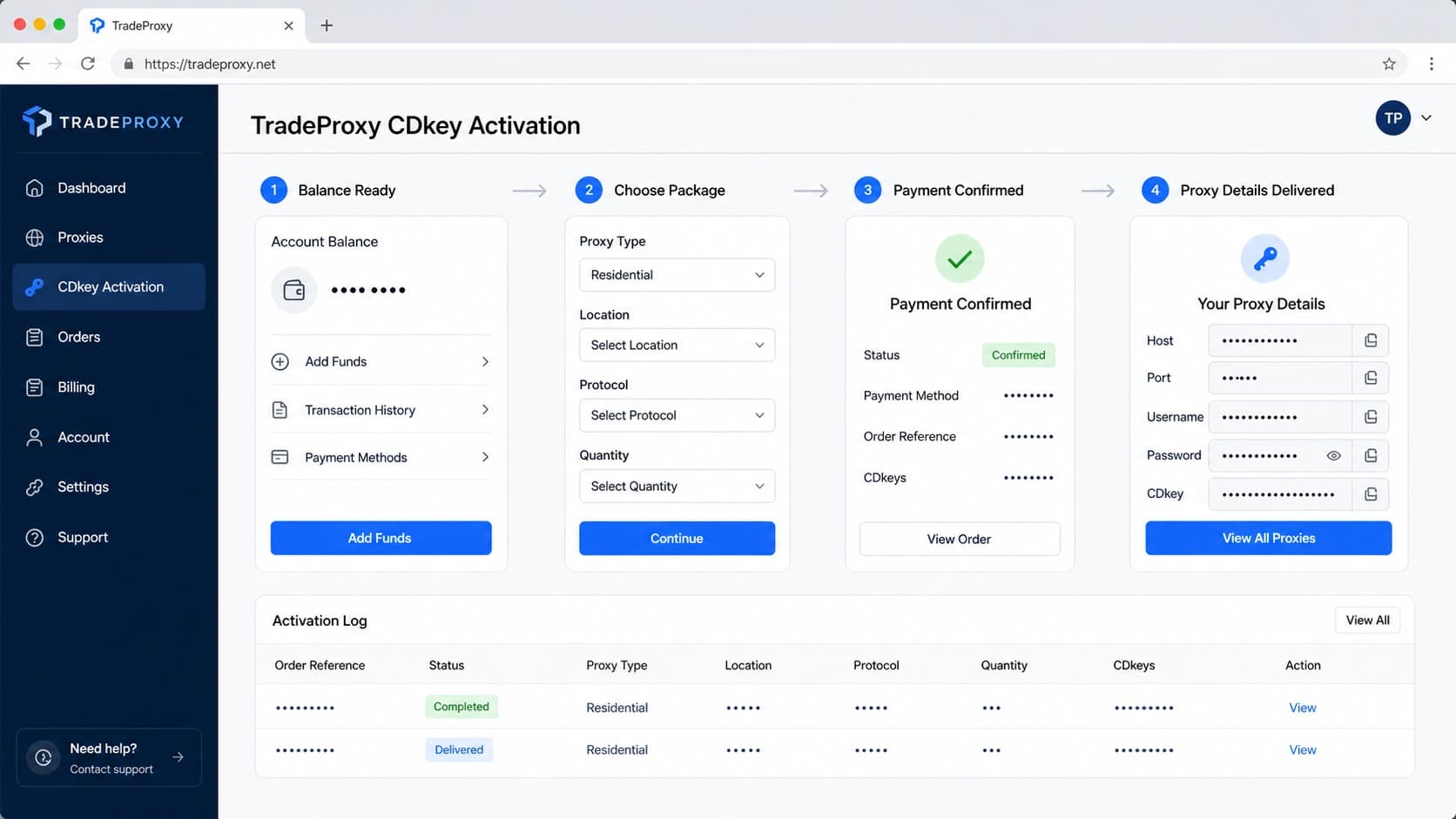Click the Host masked field
The width and height of the screenshot is (1456, 819).
coord(1280,341)
